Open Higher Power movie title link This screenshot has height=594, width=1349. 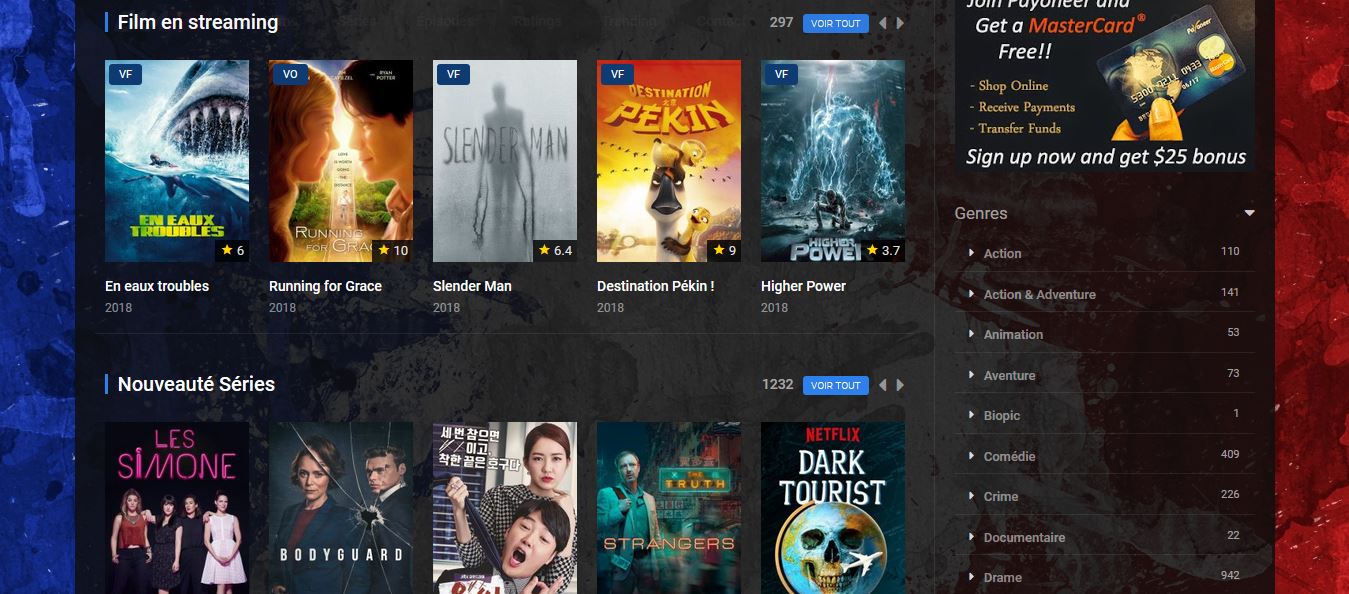click(803, 286)
